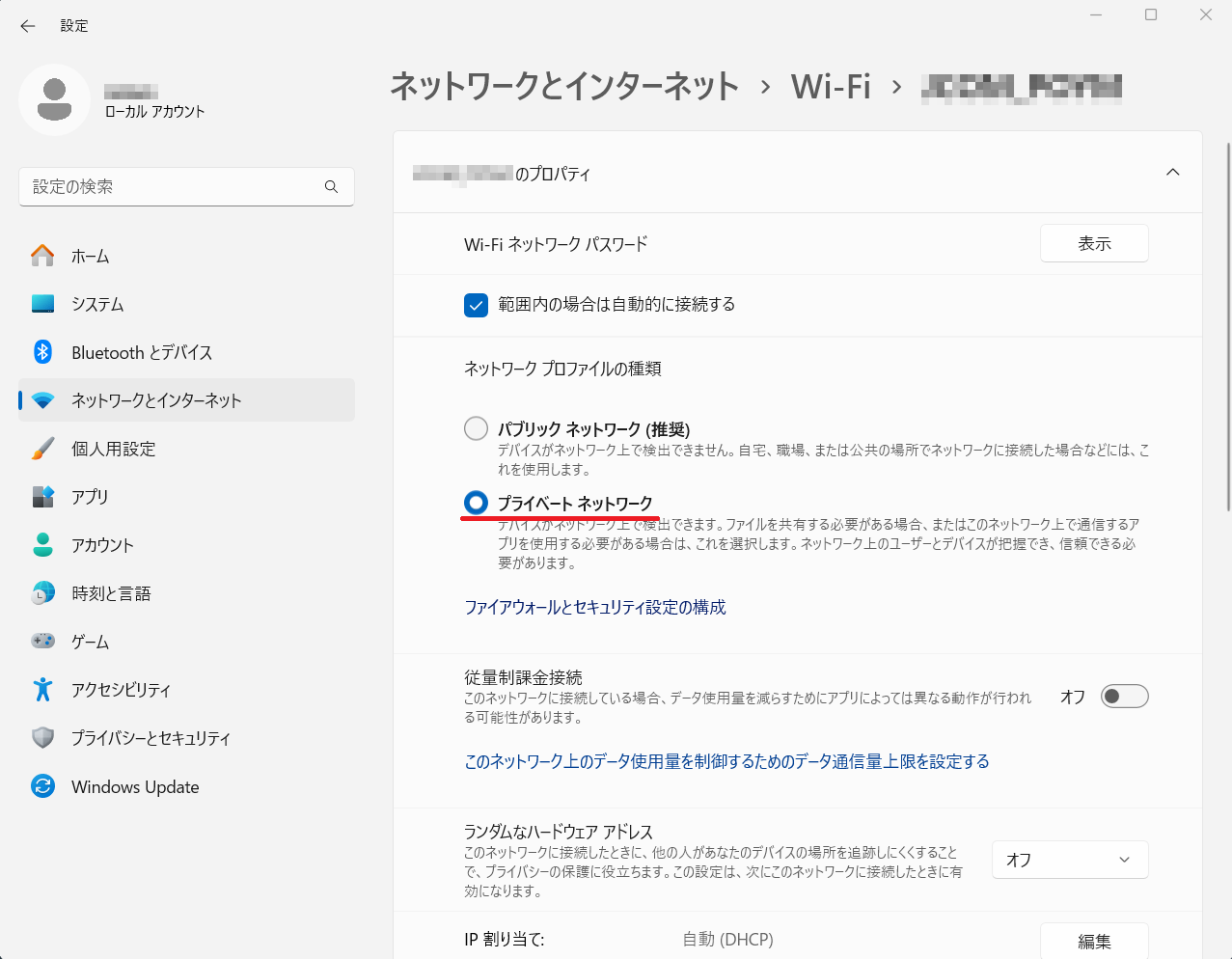This screenshot has width=1232, height=959.
Task: Click 自動 (DHCP) value text
Action: coord(727,940)
